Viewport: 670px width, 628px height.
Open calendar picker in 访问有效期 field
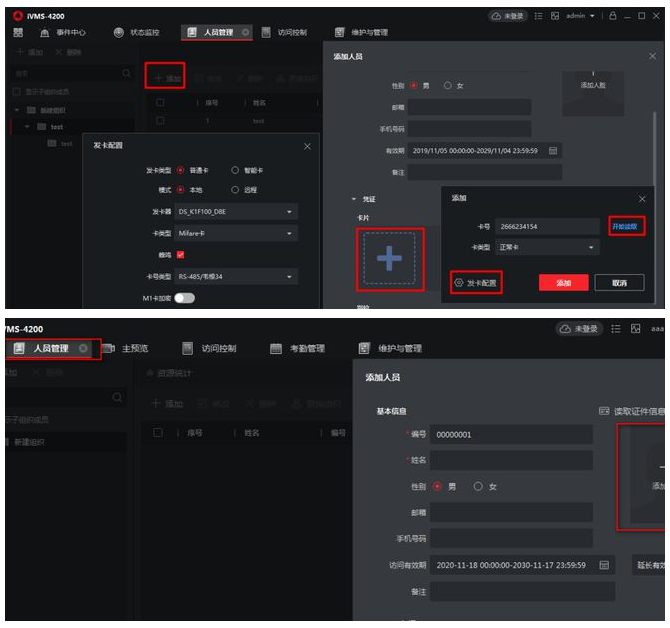tap(604, 565)
